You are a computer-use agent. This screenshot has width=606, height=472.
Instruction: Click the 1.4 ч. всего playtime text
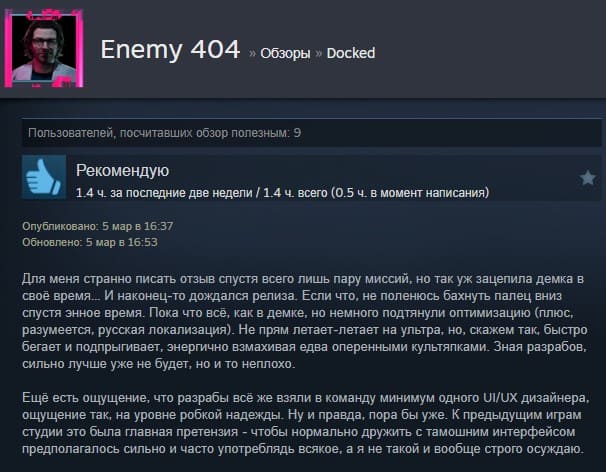point(295,193)
